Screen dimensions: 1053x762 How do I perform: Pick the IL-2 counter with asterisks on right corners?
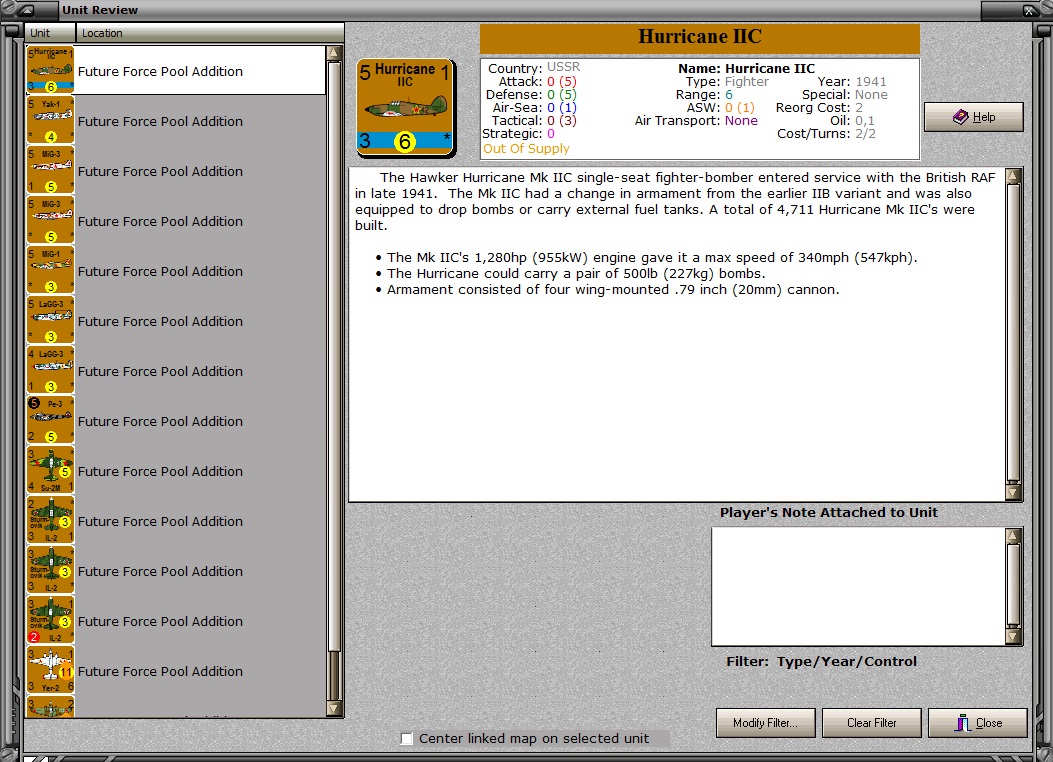tap(50, 571)
